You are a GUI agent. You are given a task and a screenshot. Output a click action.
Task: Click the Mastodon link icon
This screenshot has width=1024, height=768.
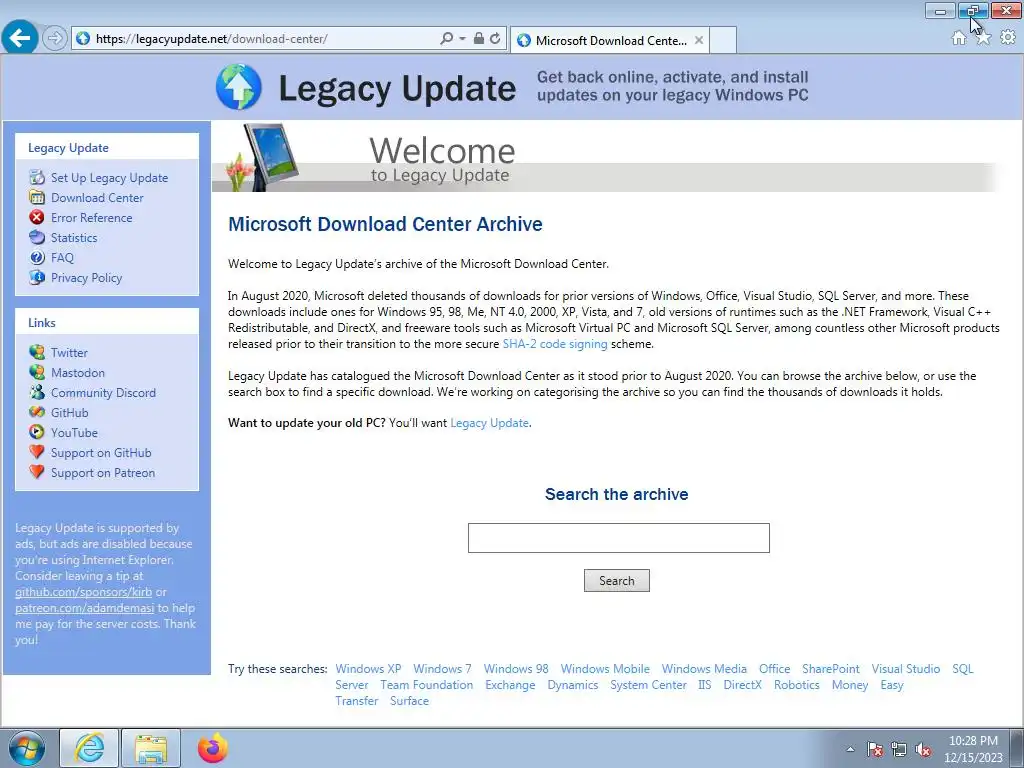pyautogui.click(x=37, y=372)
